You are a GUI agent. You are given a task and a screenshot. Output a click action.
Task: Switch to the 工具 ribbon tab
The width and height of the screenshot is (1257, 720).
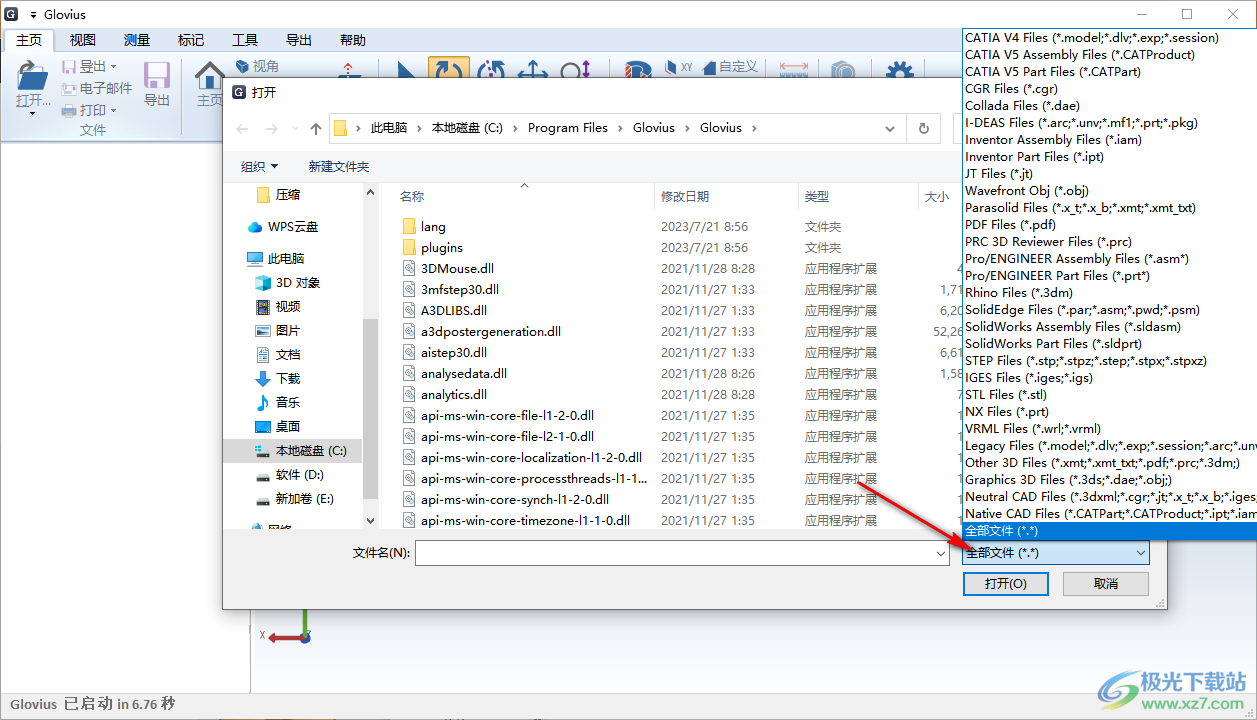pyautogui.click(x=245, y=40)
